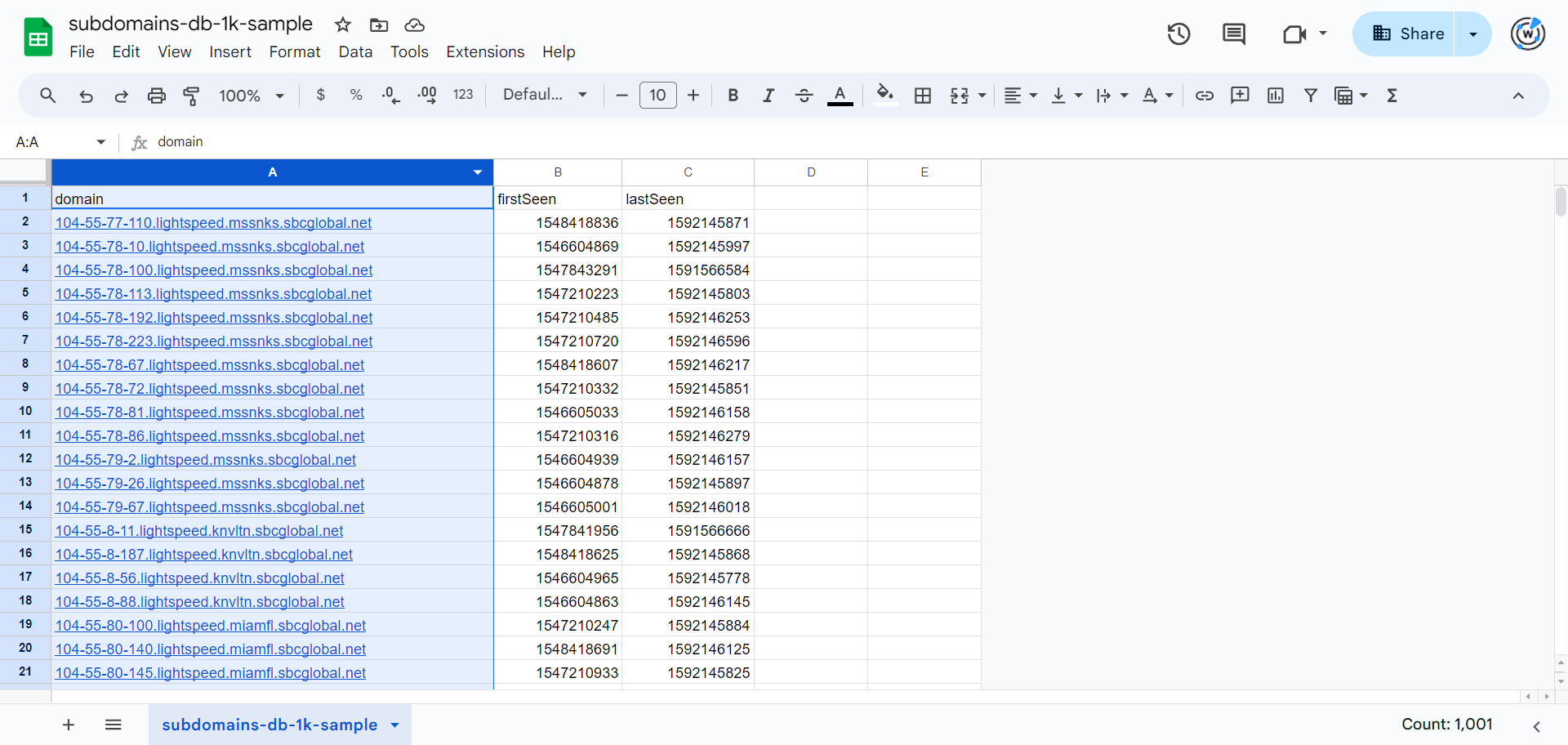Viewport: 1568px width, 745px height.
Task: Open the fill color picker
Action: pyautogui.click(x=884, y=96)
